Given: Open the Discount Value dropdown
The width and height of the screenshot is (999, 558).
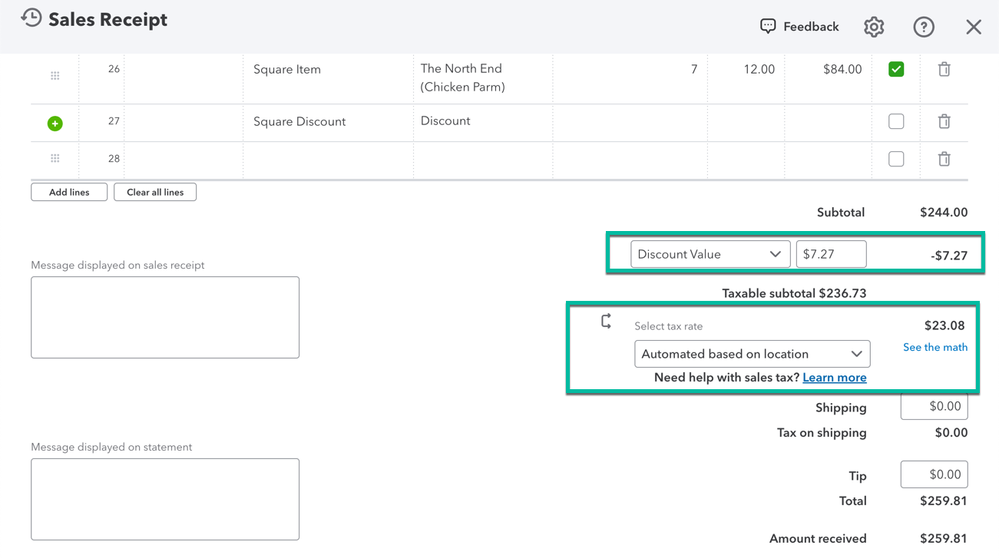Looking at the screenshot, I should point(709,255).
